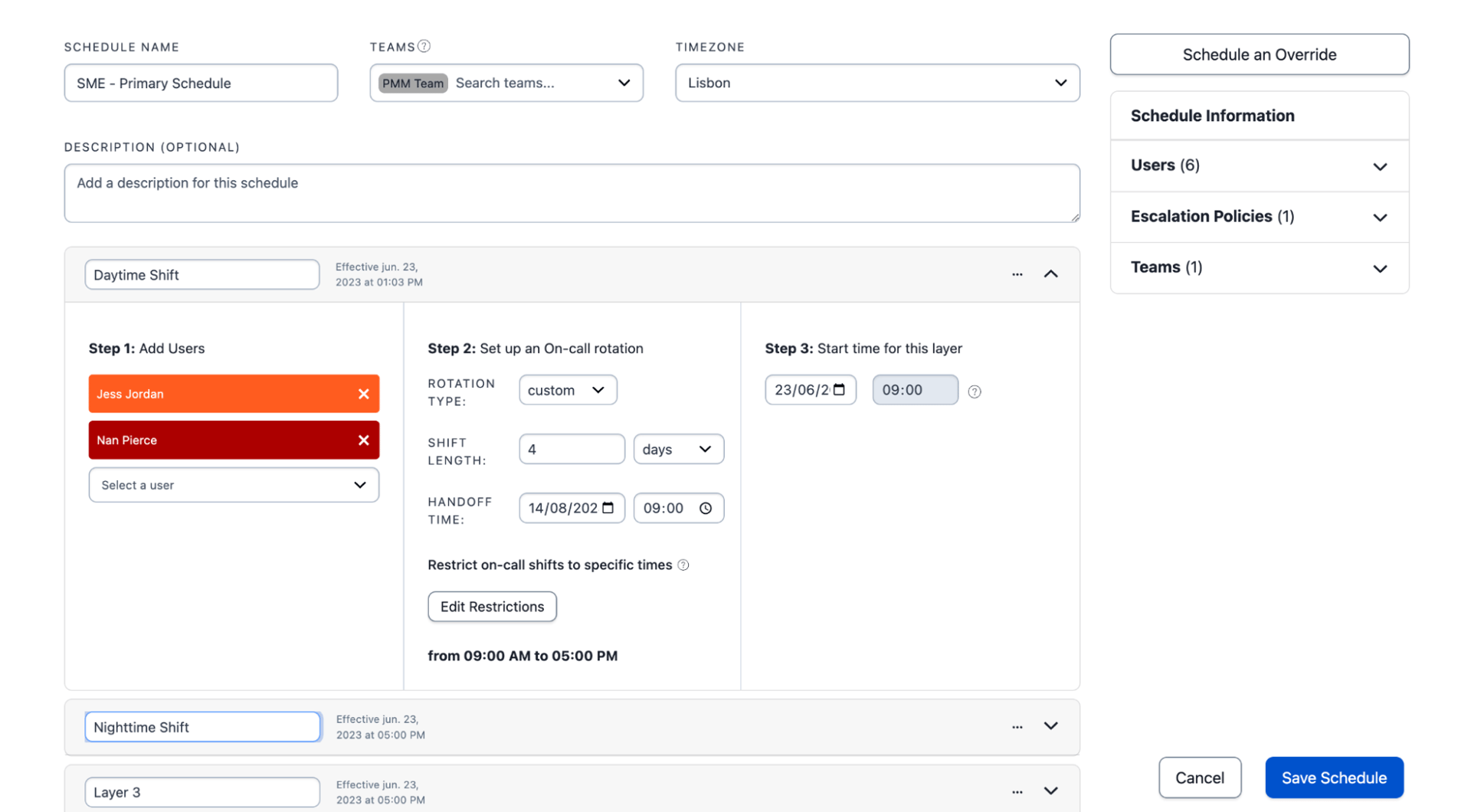Click the Schedule Name input field
This screenshot has height=812, width=1471.
coord(201,83)
